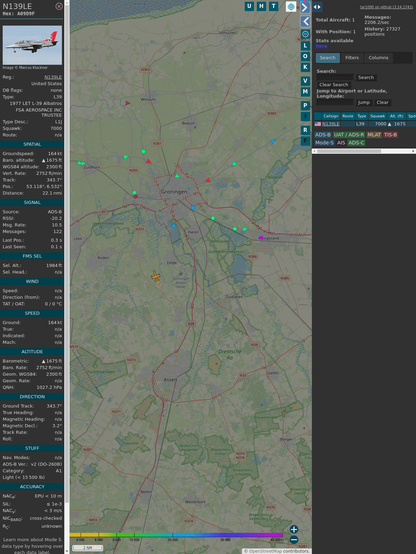The height and width of the screenshot is (554, 416).
Task: Click the Jump button
Action: [x=363, y=102]
